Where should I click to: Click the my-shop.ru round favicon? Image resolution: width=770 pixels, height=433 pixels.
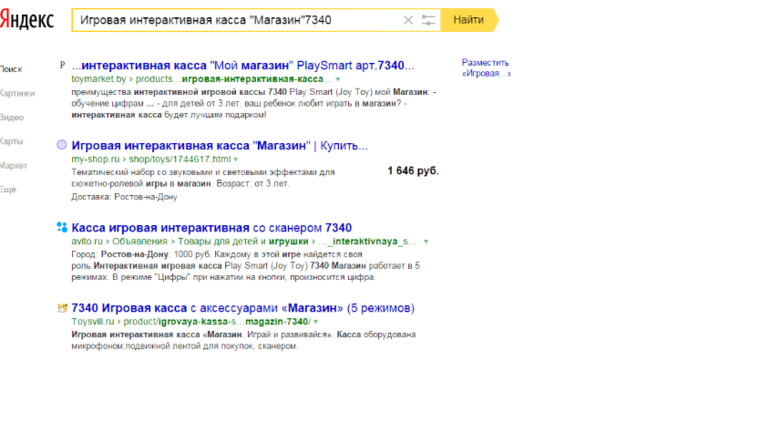point(62,145)
